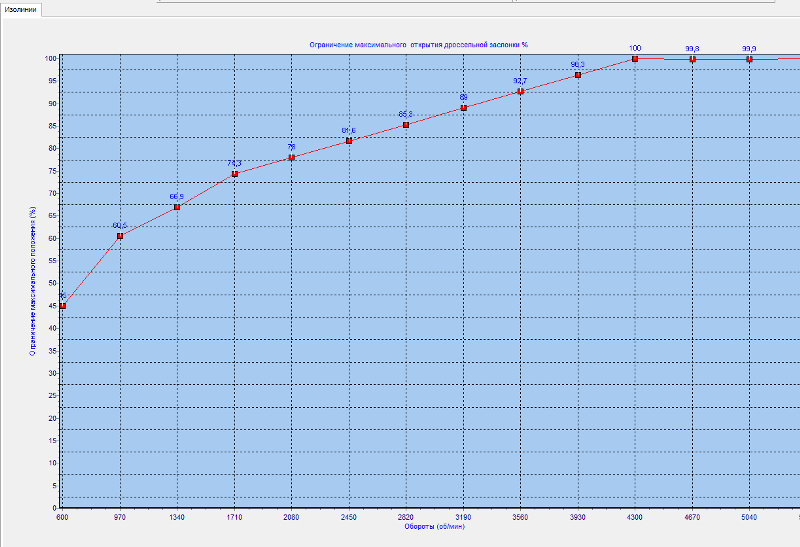Click the Обороты (об/мин) axis caption
The width and height of the screenshot is (800, 547).
(x=432, y=527)
